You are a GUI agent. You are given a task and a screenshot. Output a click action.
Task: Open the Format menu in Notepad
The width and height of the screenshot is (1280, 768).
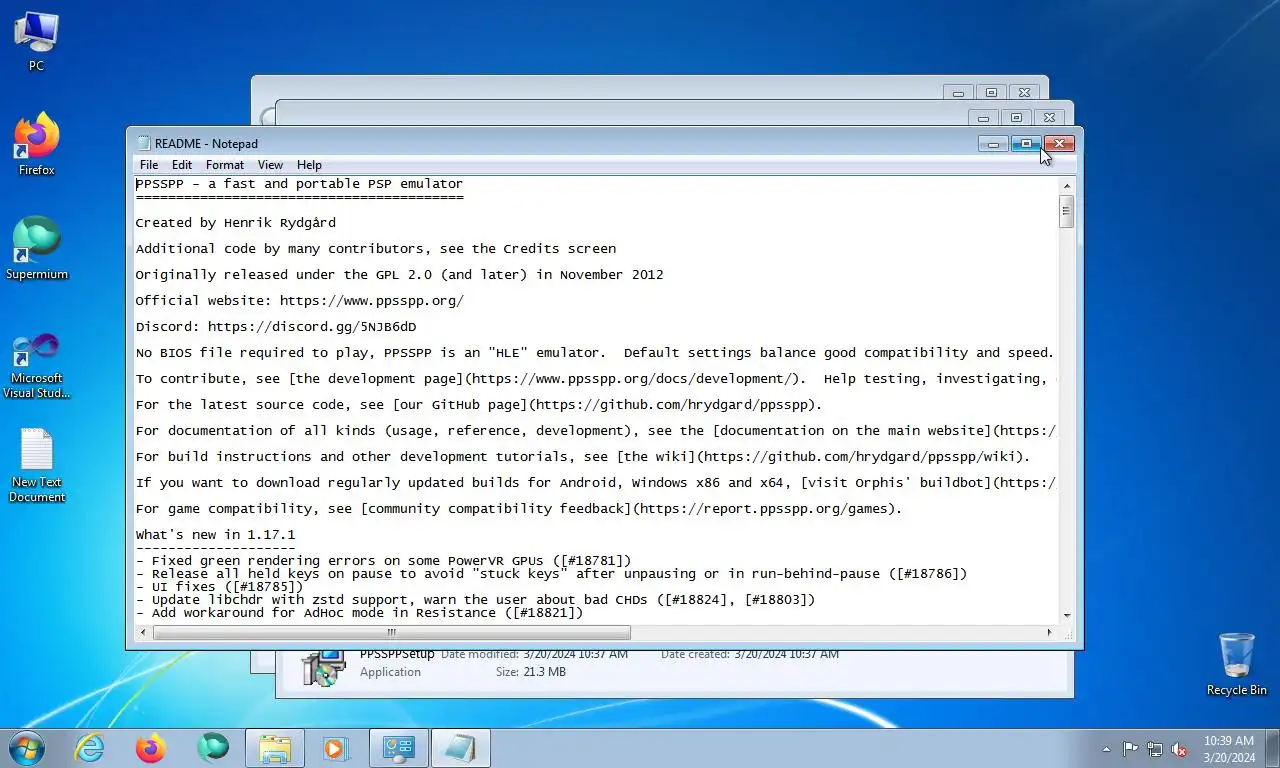[225, 165]
